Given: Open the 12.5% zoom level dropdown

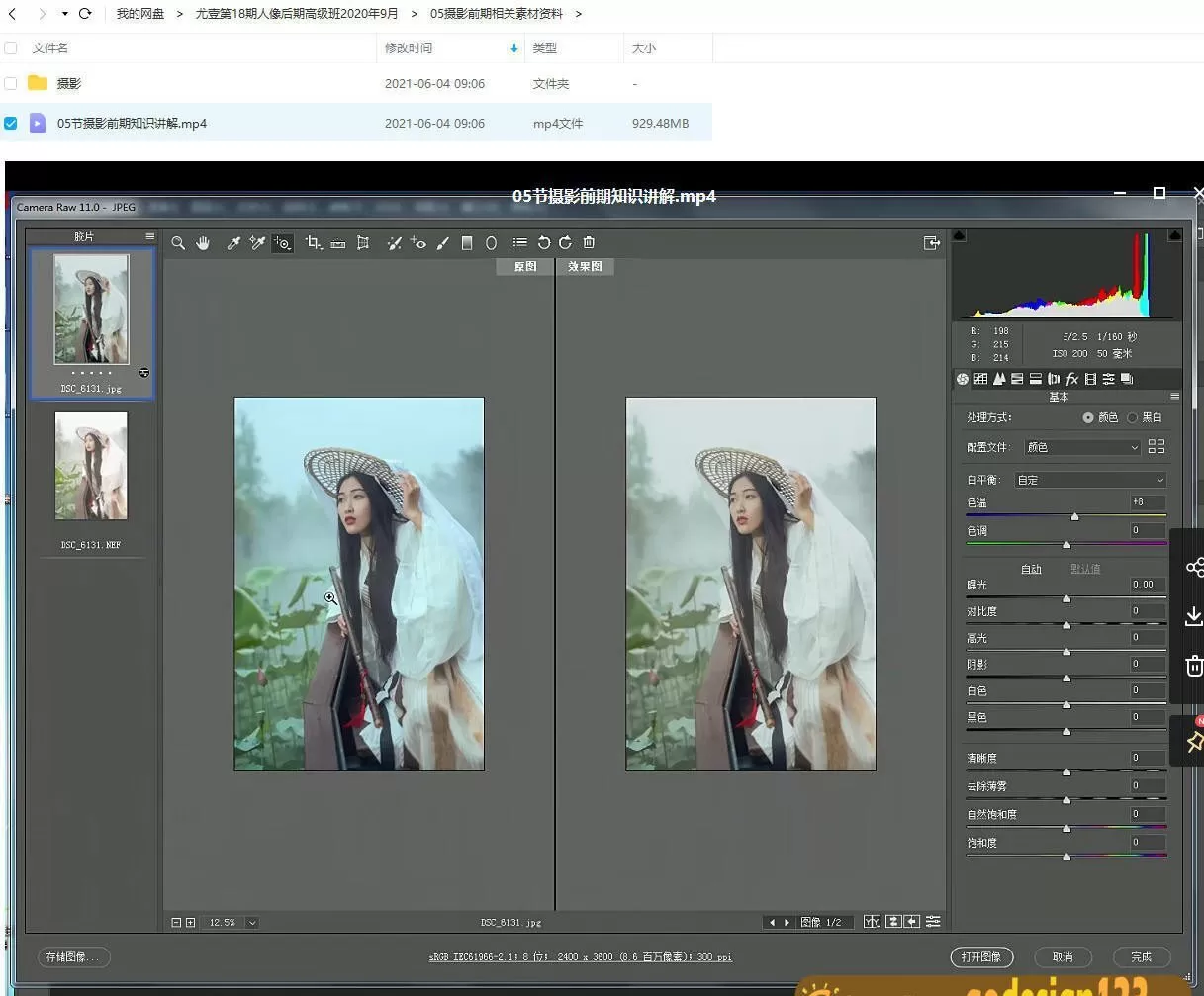Looking at the screenshot, I should pos(252,923).
